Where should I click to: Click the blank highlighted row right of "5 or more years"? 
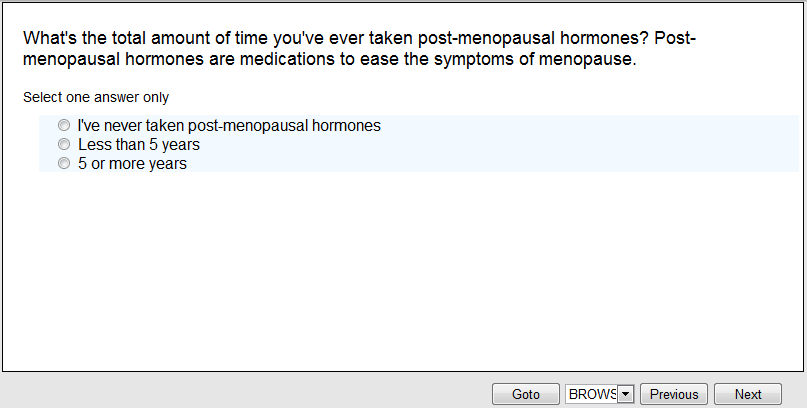500,164
